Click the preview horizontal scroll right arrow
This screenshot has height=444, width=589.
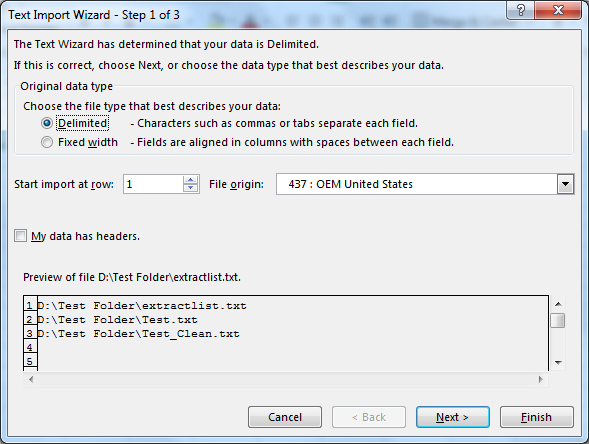coord(541,379)
